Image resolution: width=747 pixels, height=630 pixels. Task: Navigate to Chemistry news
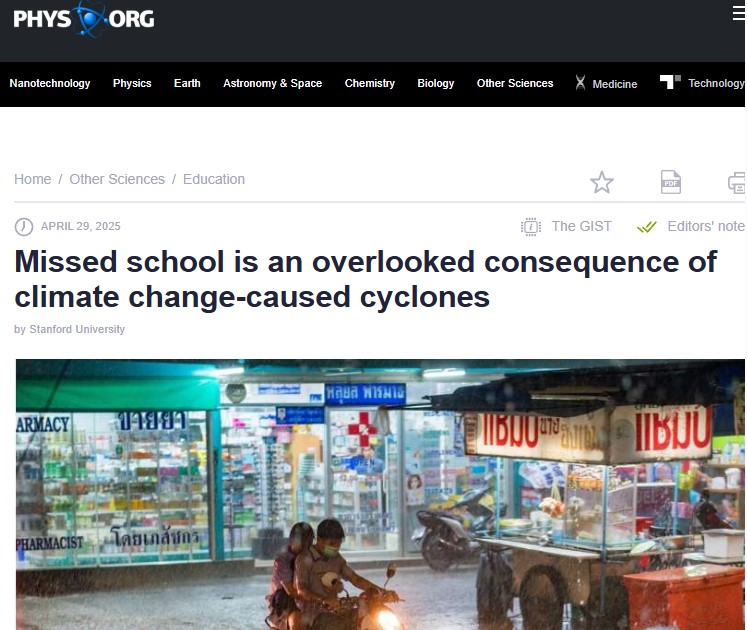pyautogui.click(x=370, y=83)
